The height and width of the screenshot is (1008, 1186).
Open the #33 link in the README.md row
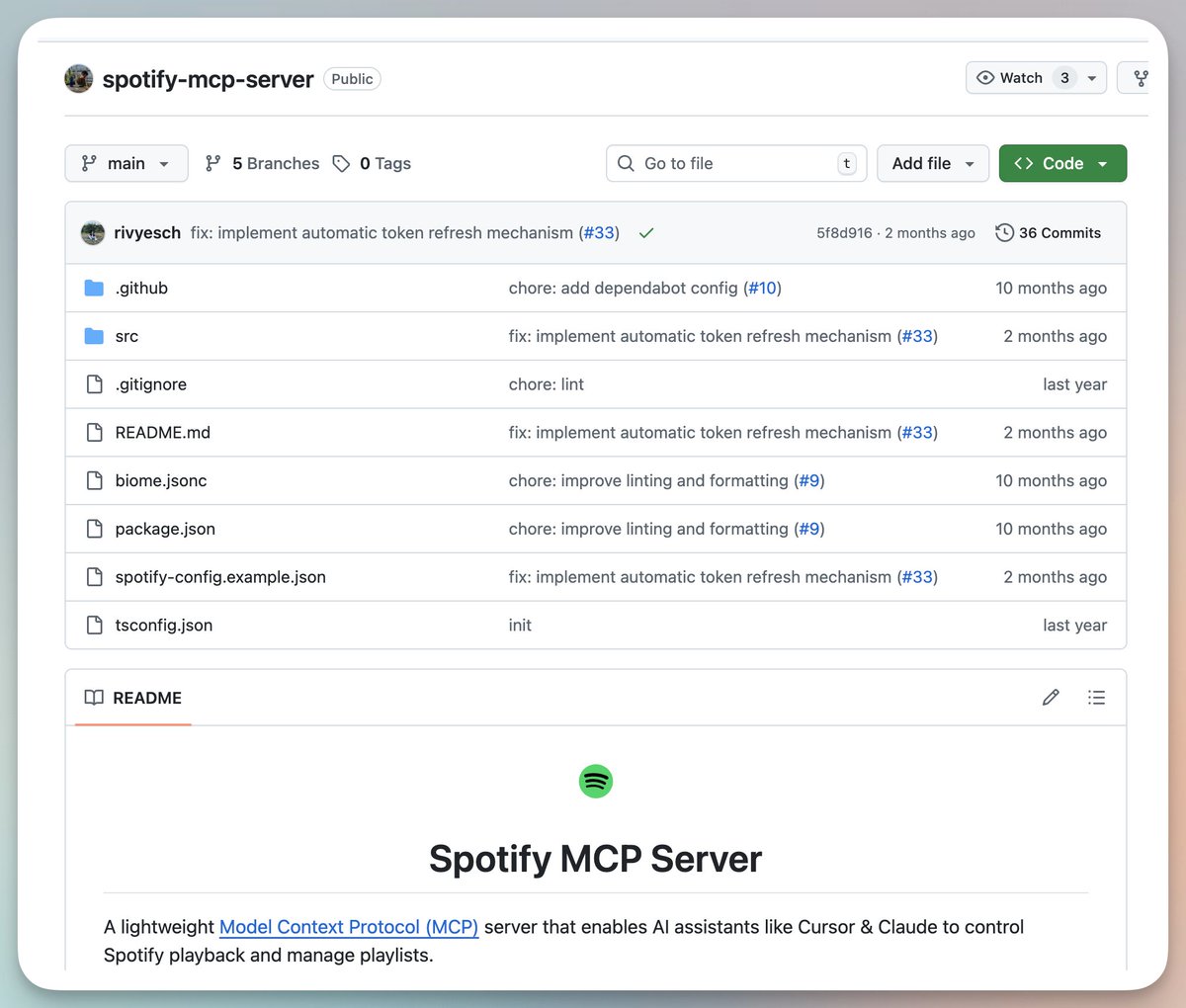click(x=917, y=432)
